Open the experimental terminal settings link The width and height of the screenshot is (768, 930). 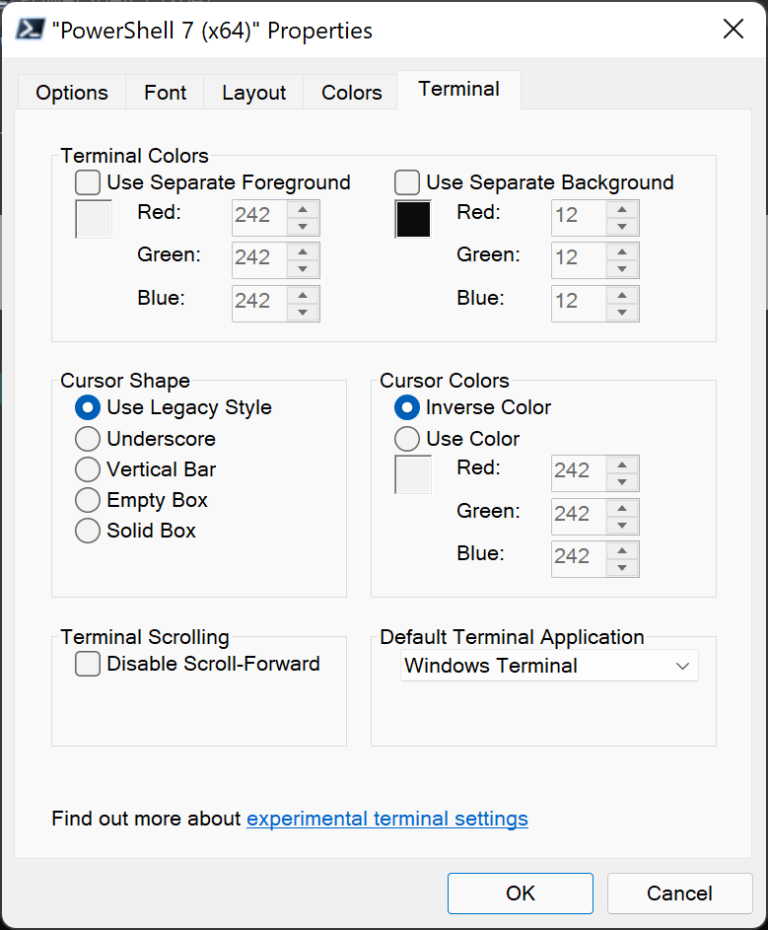(x=387, y=819)
